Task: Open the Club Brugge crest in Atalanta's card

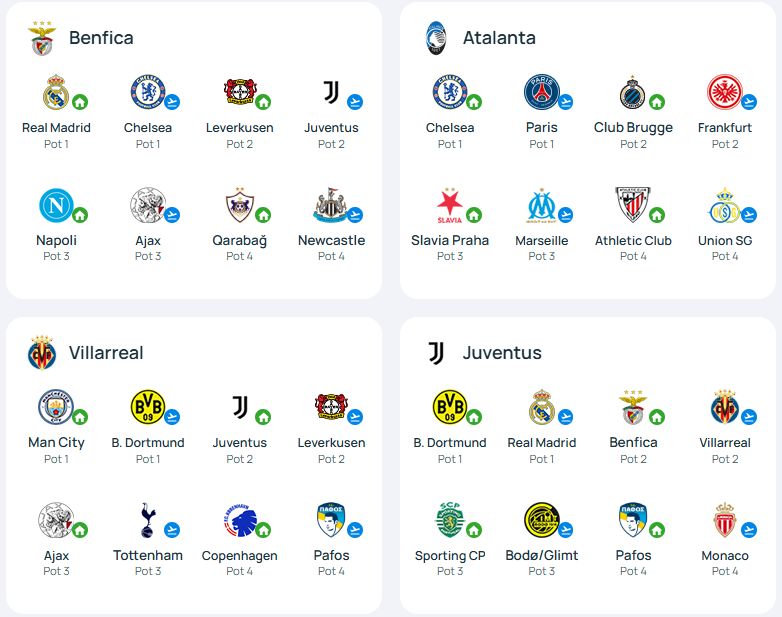Action: 632,92
